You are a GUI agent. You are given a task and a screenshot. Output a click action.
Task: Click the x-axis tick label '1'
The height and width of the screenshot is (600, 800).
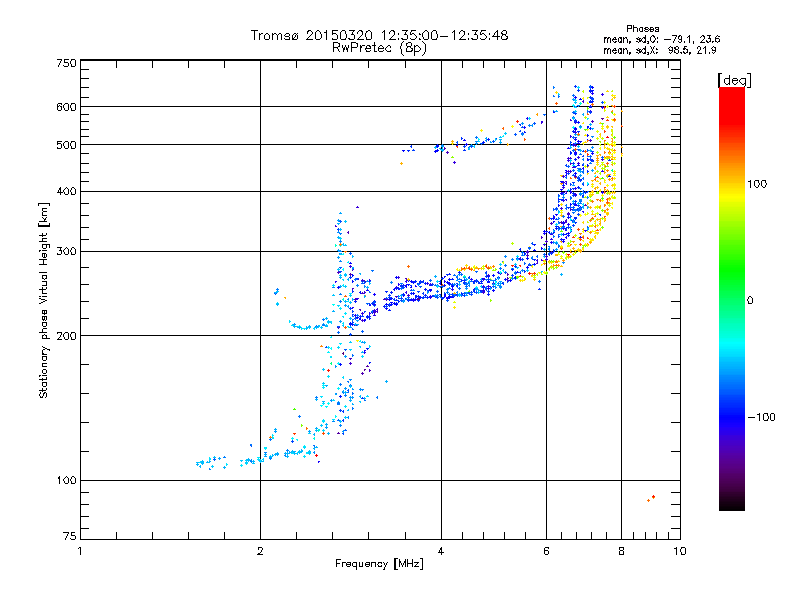[x=80, y=551]
